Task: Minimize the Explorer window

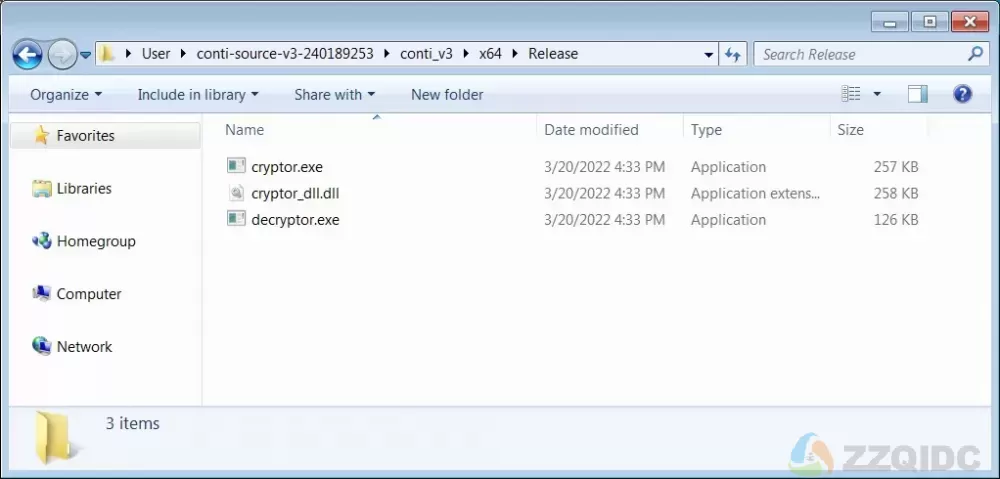Action: [888, 22]
